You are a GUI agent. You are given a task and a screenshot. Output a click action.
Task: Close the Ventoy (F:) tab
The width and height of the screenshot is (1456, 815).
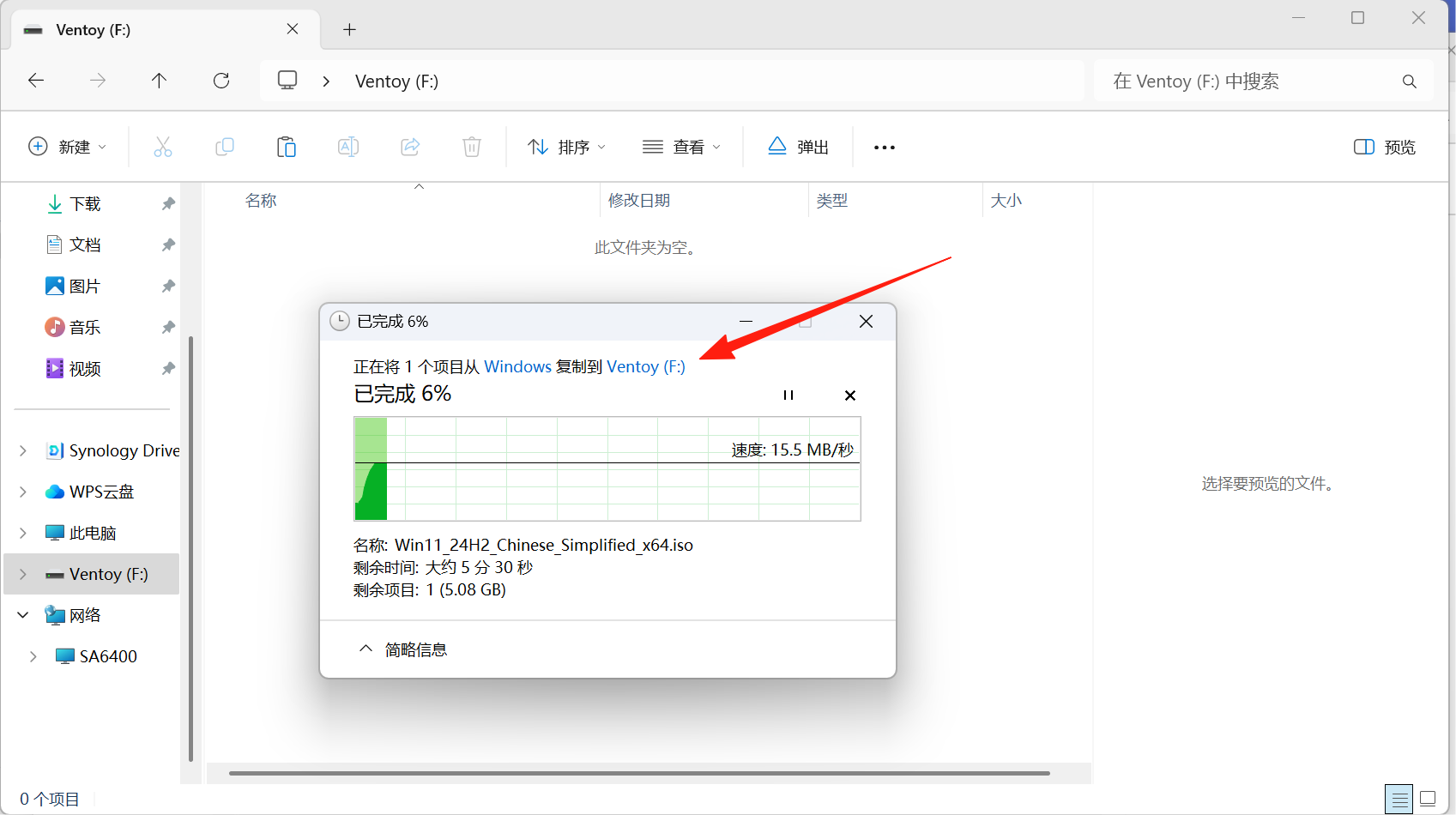[x=293, y=29]
